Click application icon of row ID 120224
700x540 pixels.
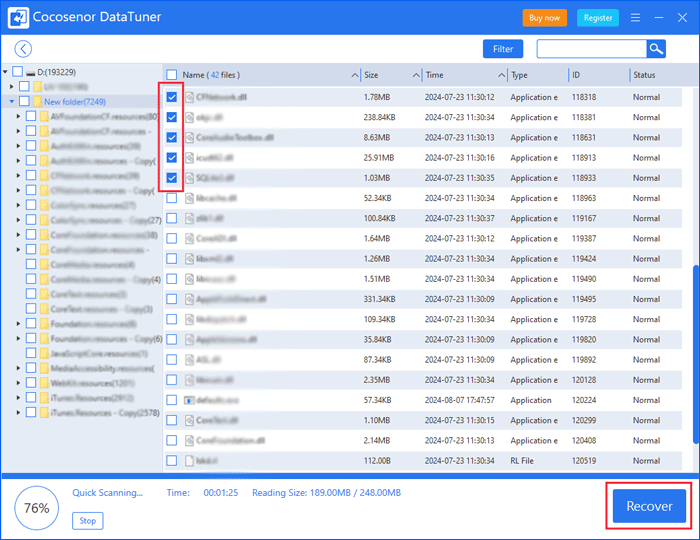pyautogui.click(x=189, y=400)
